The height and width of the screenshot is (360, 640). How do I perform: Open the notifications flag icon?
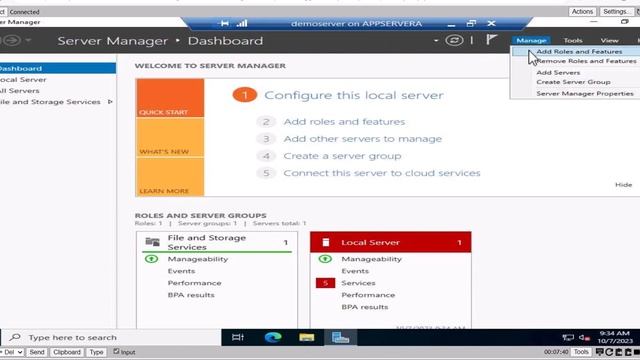tap(491, 40)
